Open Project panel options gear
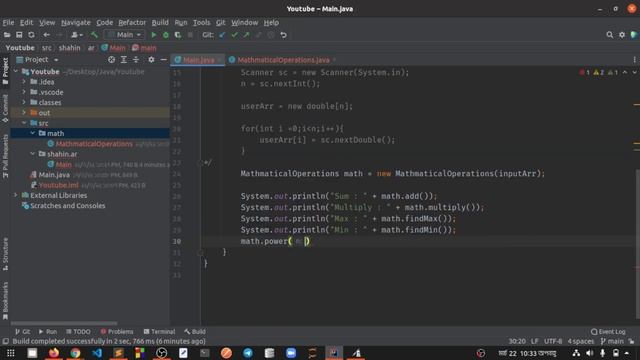 tap(151, 60)
